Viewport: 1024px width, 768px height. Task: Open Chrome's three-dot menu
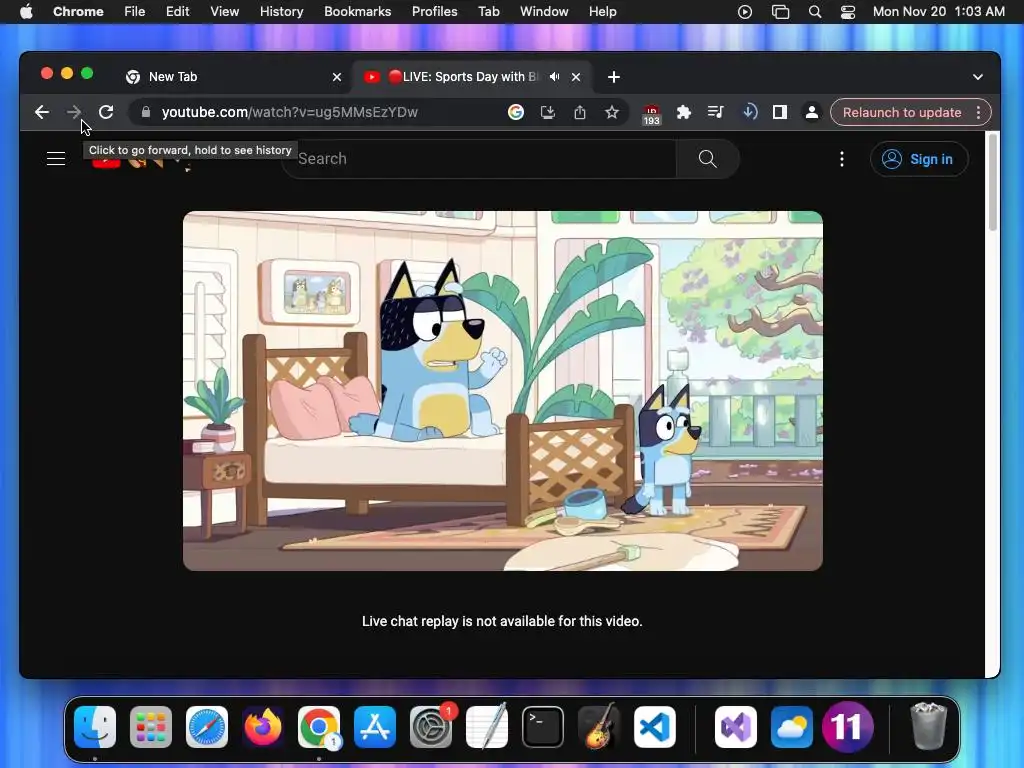[x=978, y=112]
